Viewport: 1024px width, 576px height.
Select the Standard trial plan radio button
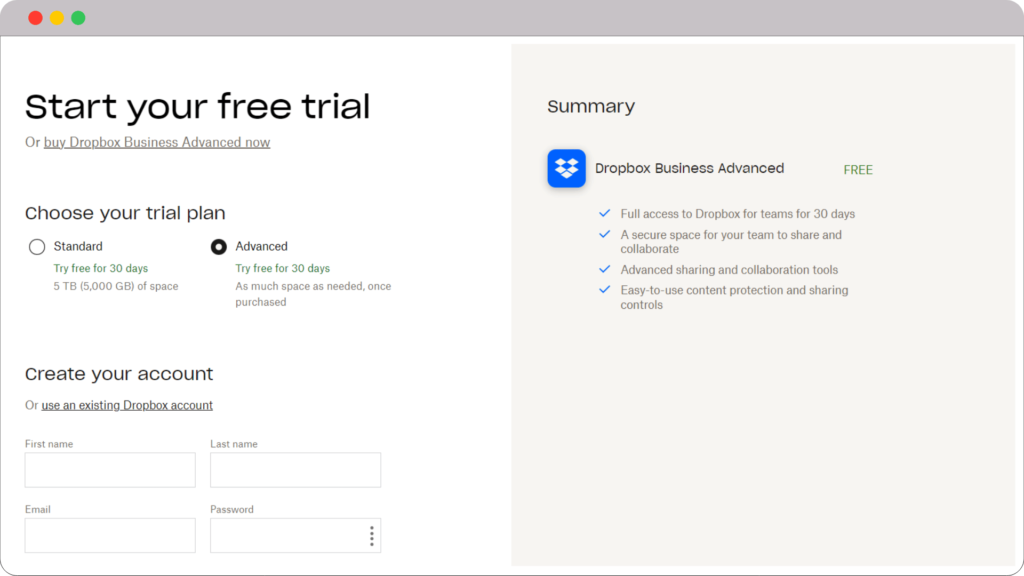36,246
